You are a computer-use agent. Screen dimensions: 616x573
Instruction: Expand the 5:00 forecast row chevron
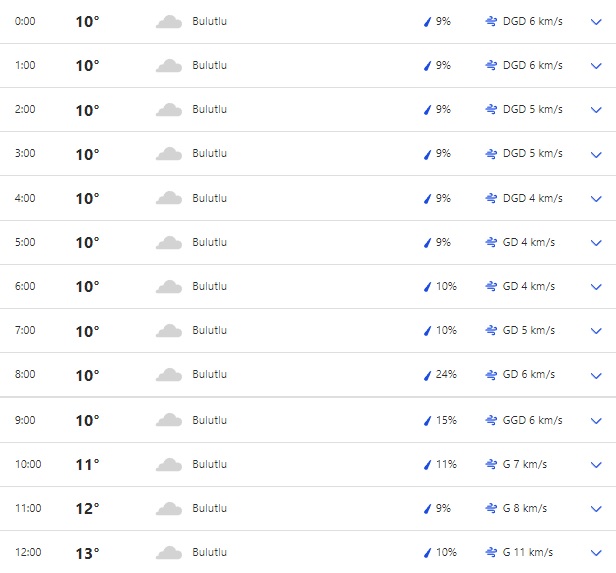click(597, 242)
